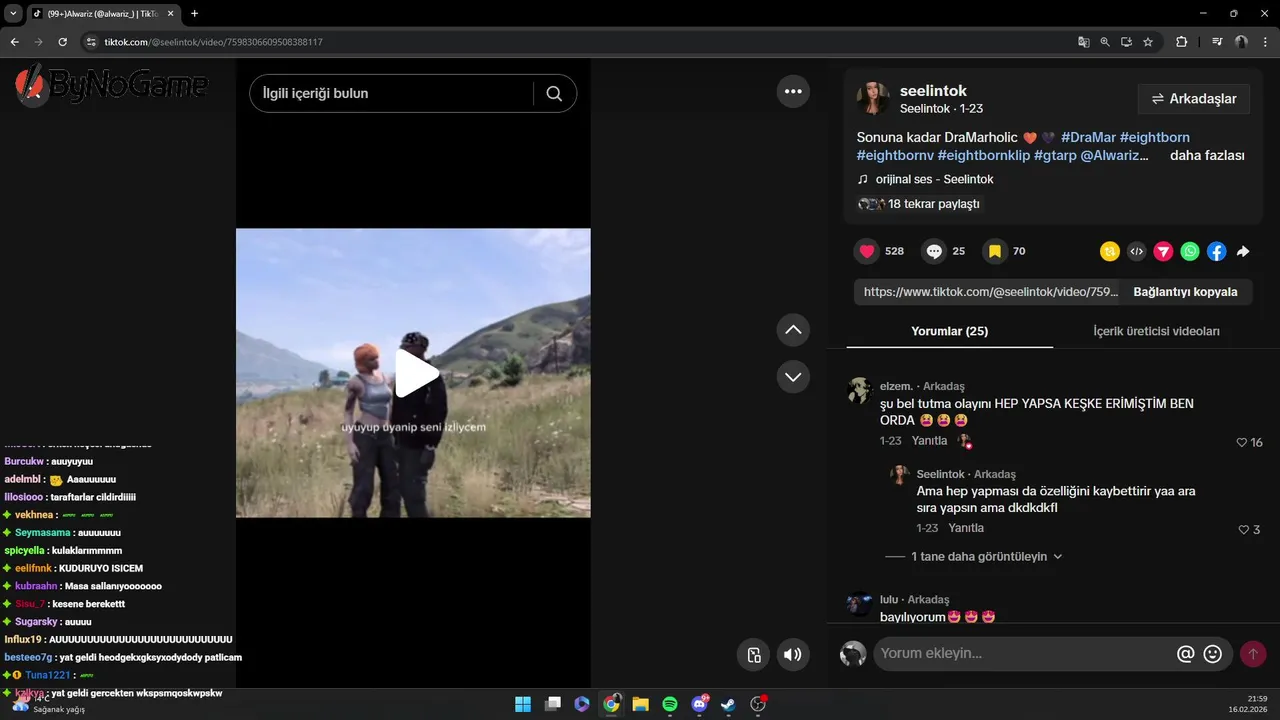Viewport: 1280px width, 720px height.
Task: Switch to Yorumlar (25) tab
Action: click(x=949, y=331)
